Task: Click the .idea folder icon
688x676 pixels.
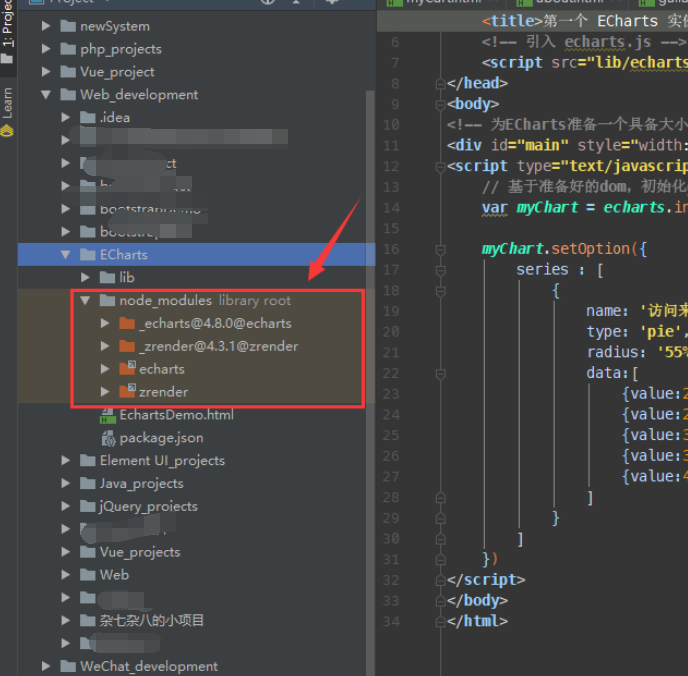Action: pyautogui.click(x=88, y=118)
